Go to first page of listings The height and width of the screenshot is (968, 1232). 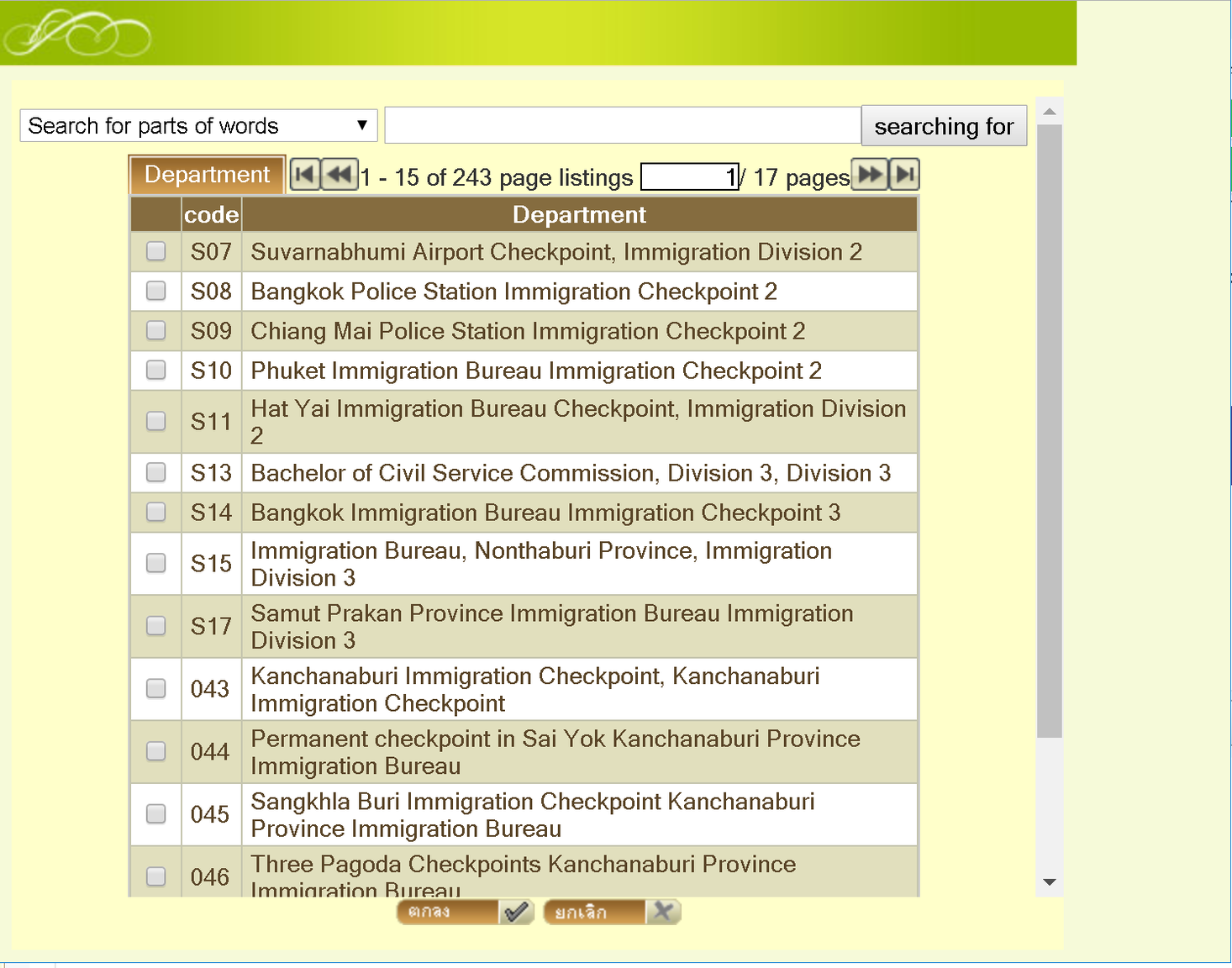305,175
